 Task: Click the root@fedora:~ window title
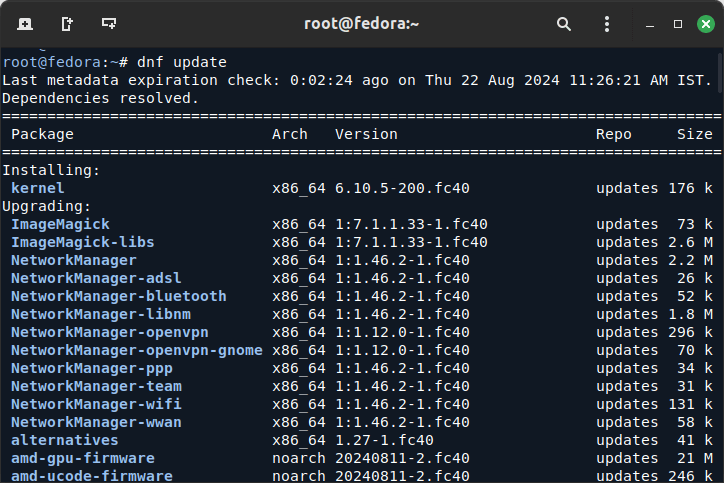tap(362, 24)
